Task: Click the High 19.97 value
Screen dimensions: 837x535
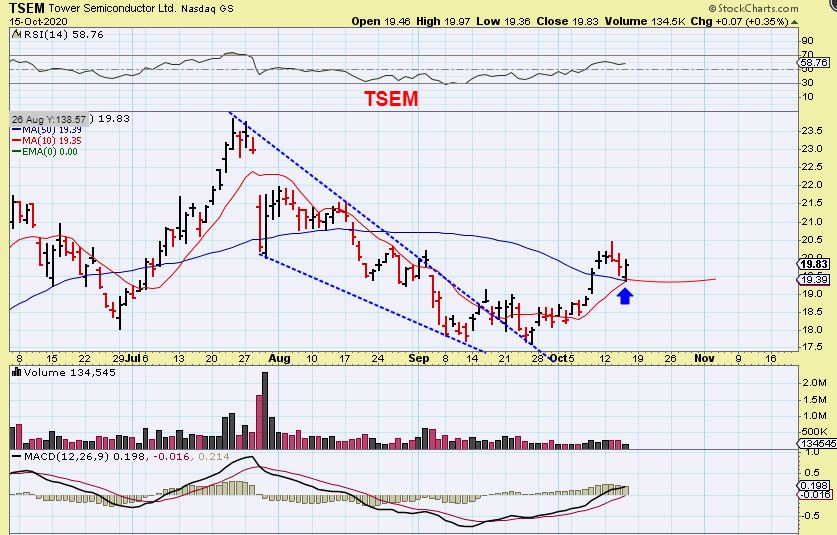Action: pos(443,21)
